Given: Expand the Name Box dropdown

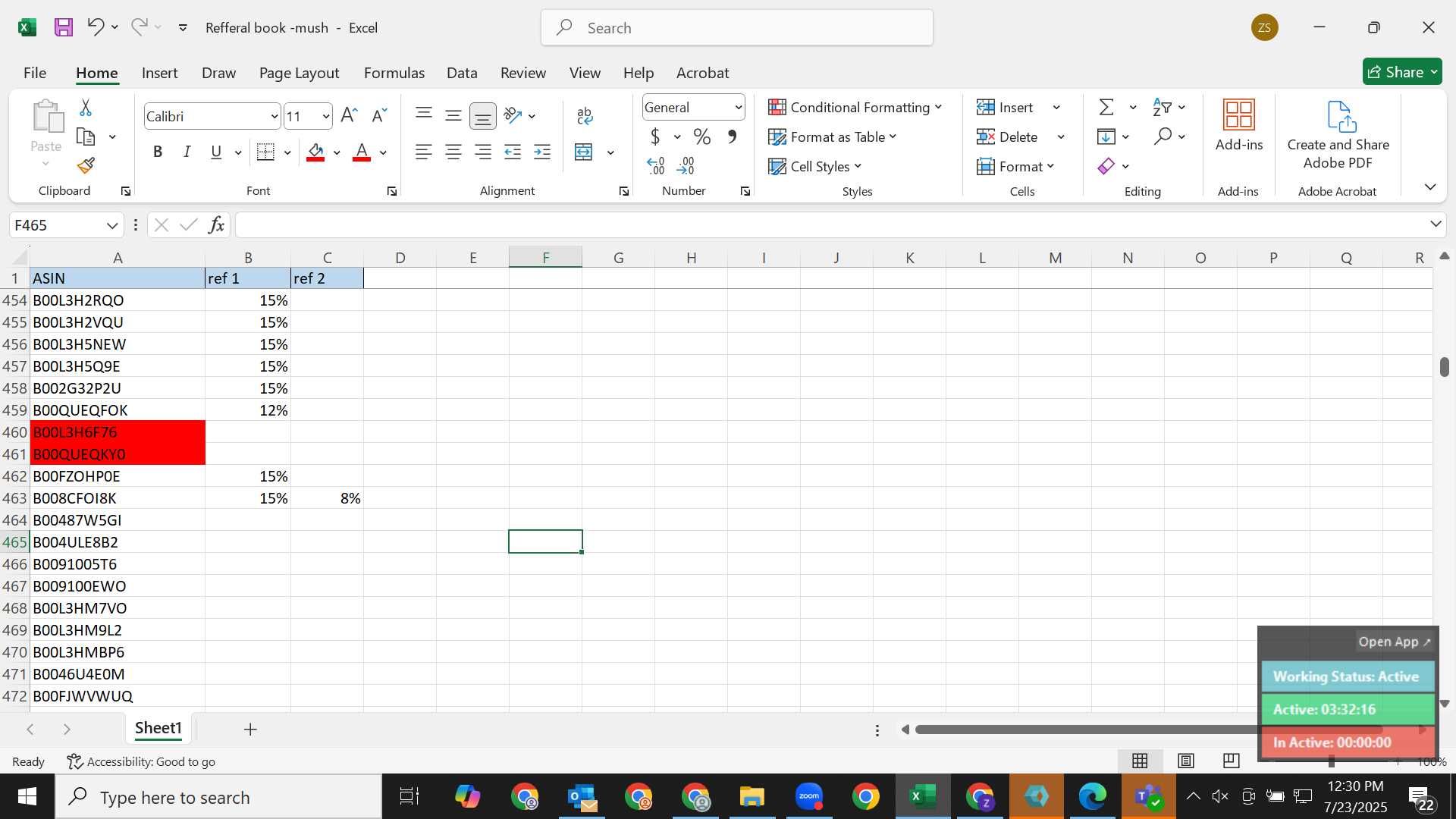Looking at the screenshot, I should tap(112, 225).
